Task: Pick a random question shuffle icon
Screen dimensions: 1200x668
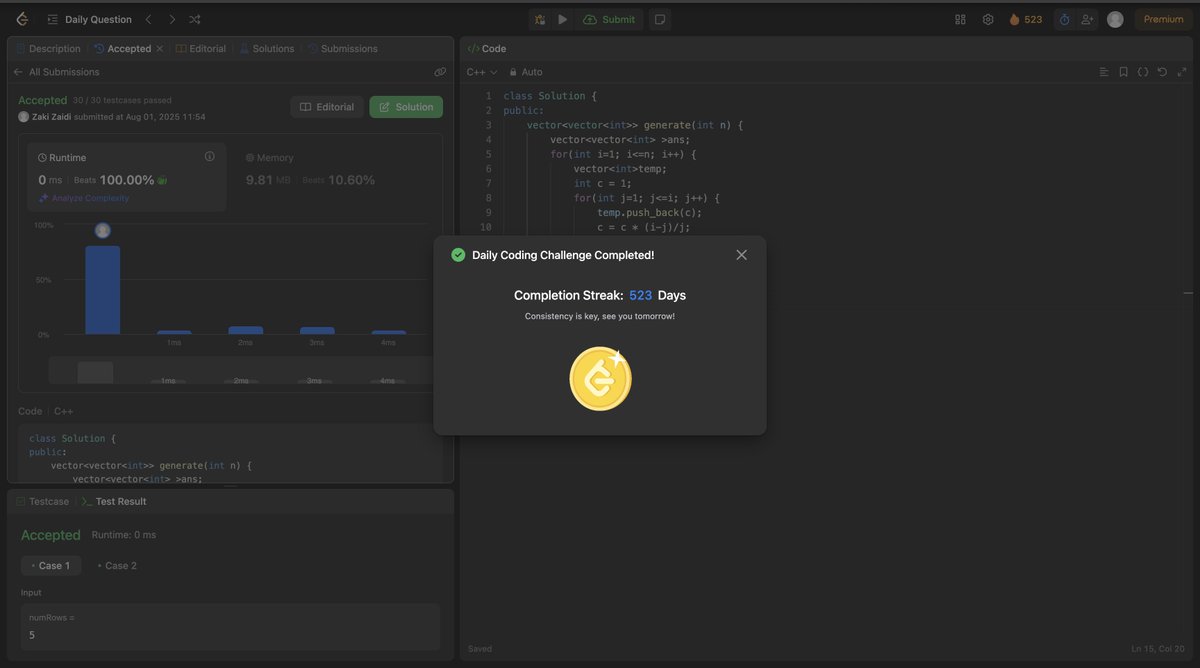Action: click(x=195, y=19)
